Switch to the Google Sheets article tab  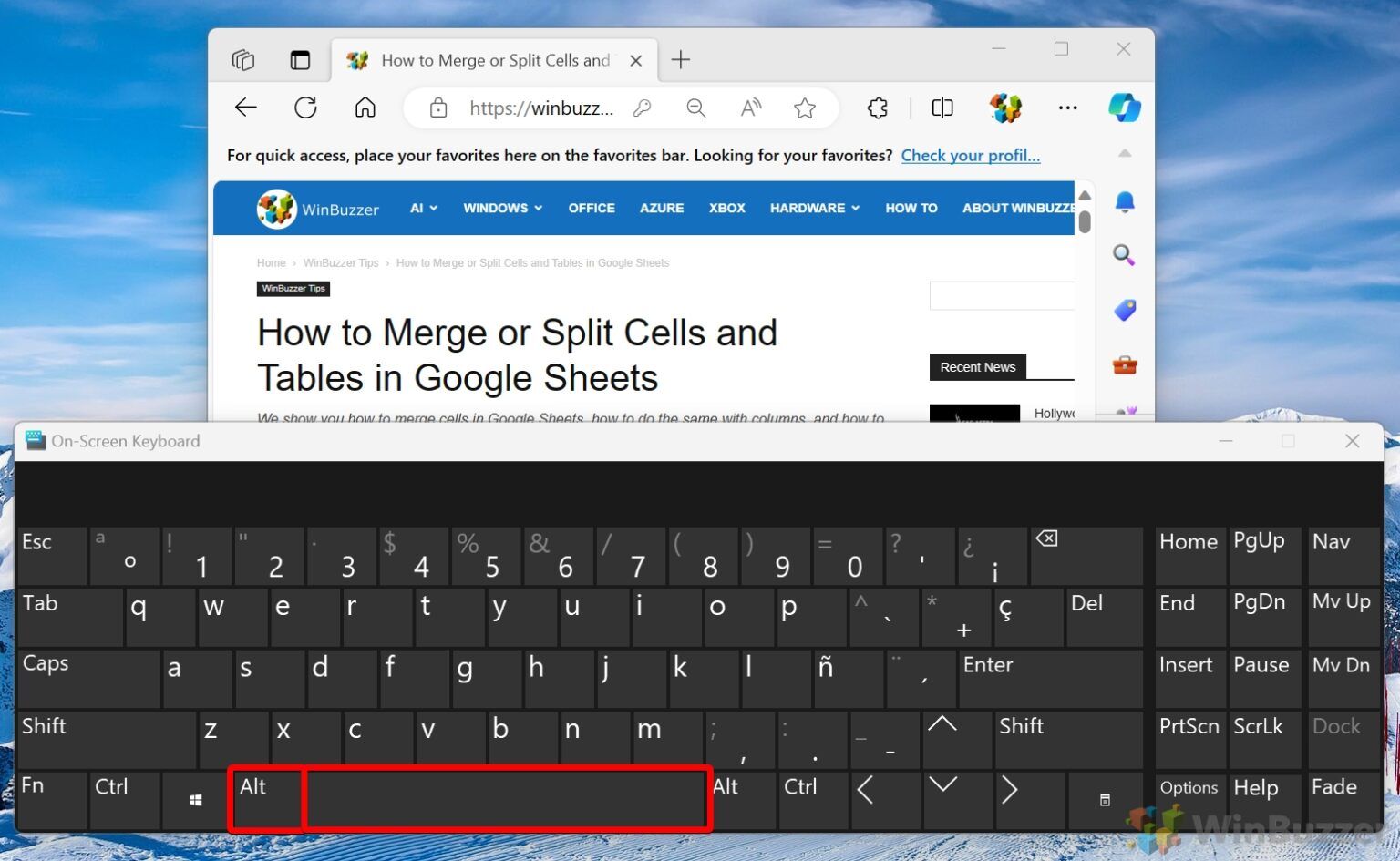pos(492,60)
